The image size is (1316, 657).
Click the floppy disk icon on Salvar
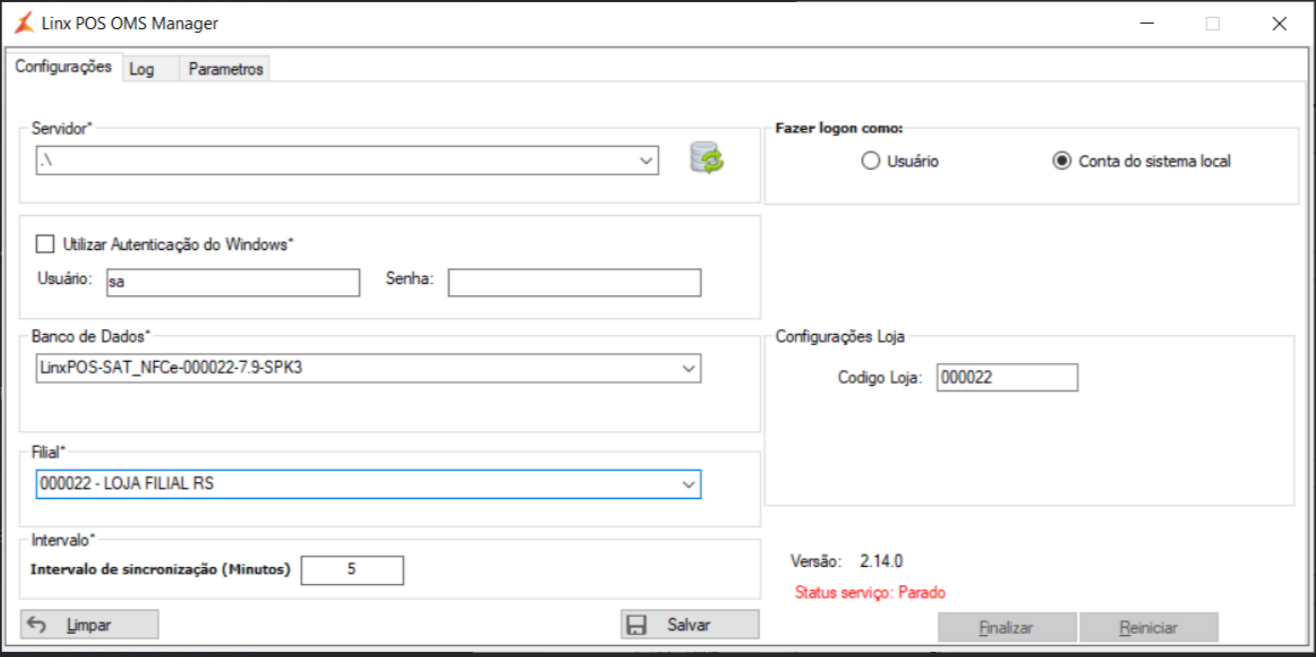[x=635, y=625]
